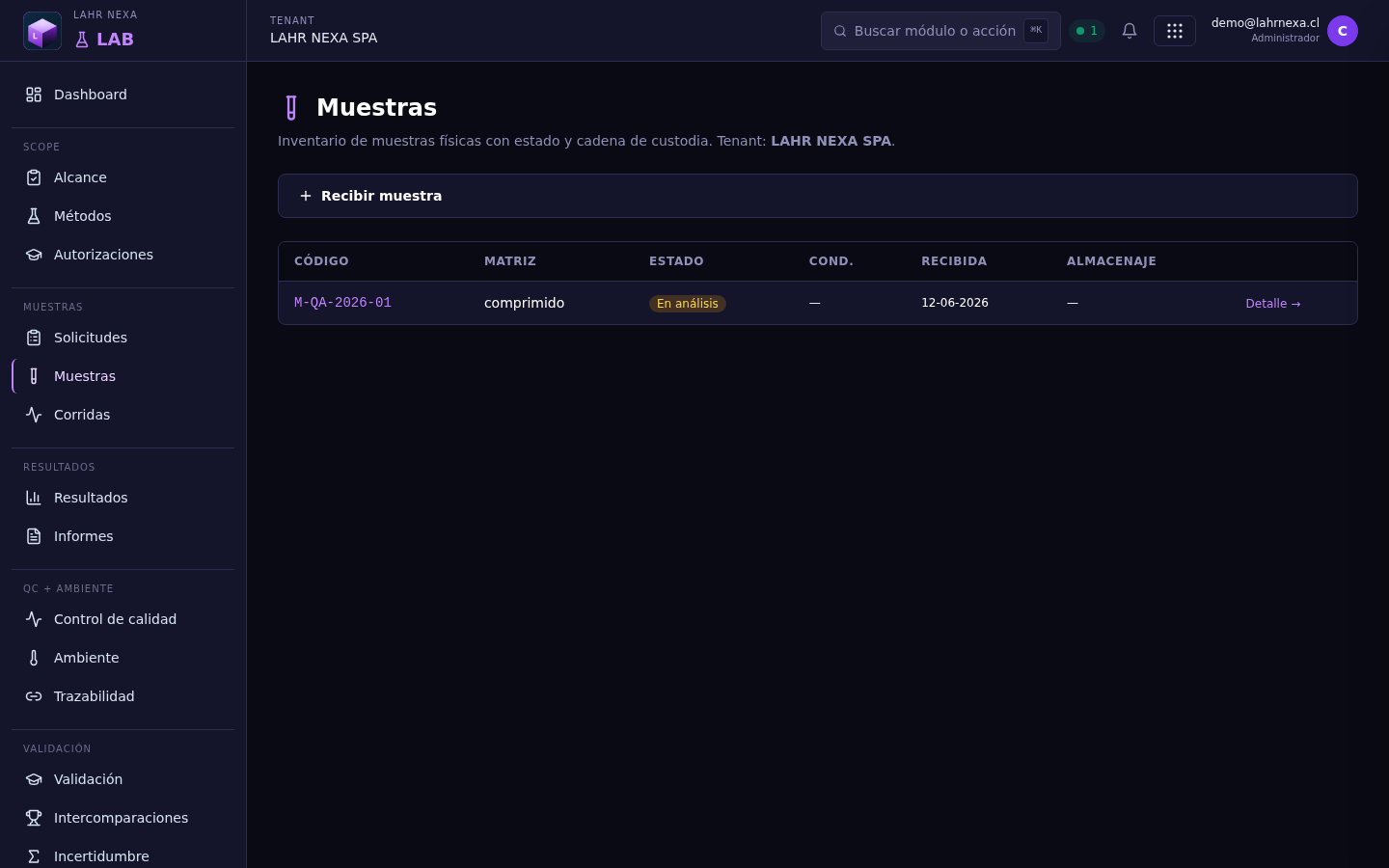Image resolution: width=1389 pixels, height=868 pixels.
Task: Click the Ambiente thermometer icon
Action: [x=34, y=658]
